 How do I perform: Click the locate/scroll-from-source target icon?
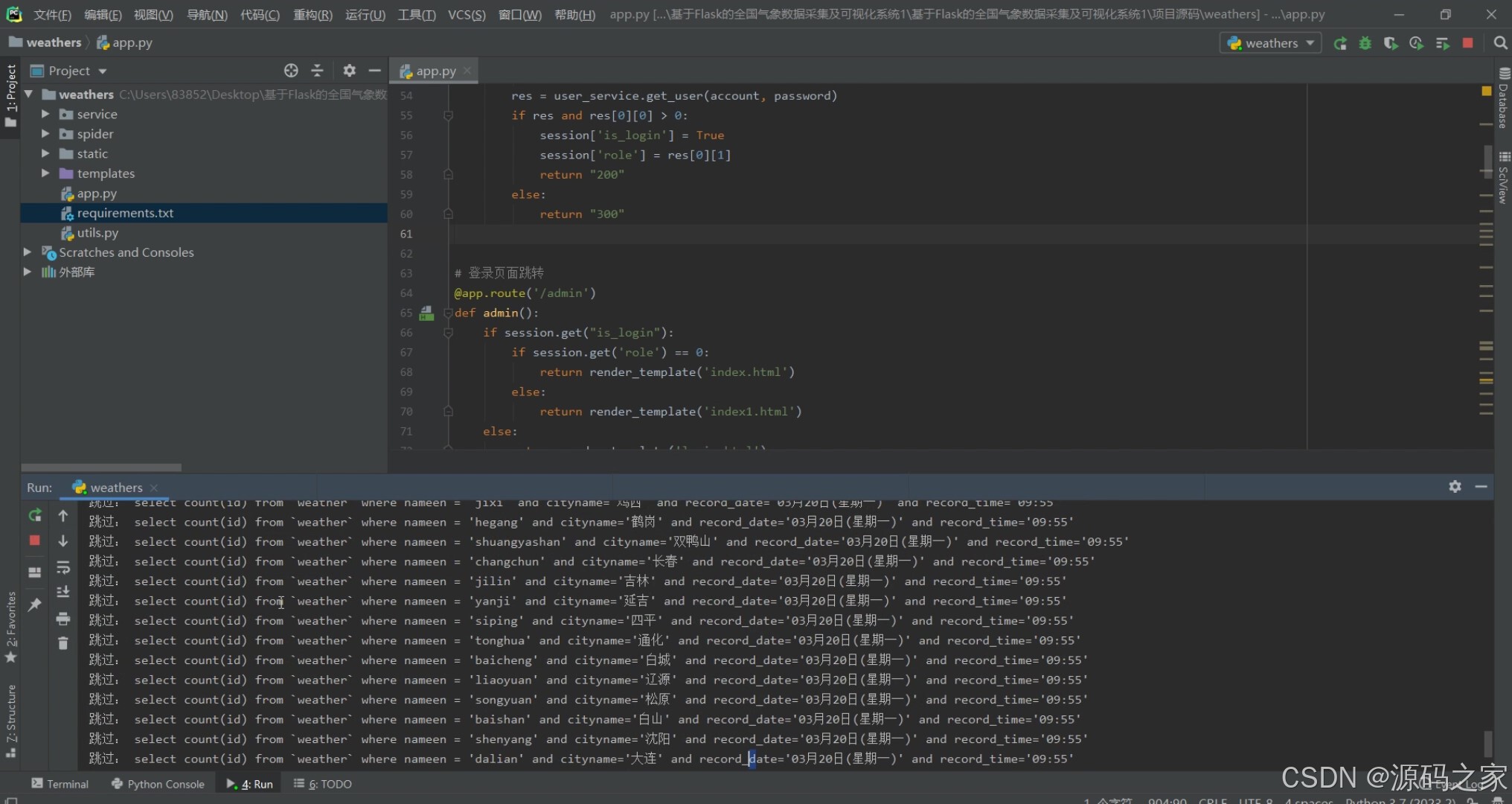click(291, 71)
